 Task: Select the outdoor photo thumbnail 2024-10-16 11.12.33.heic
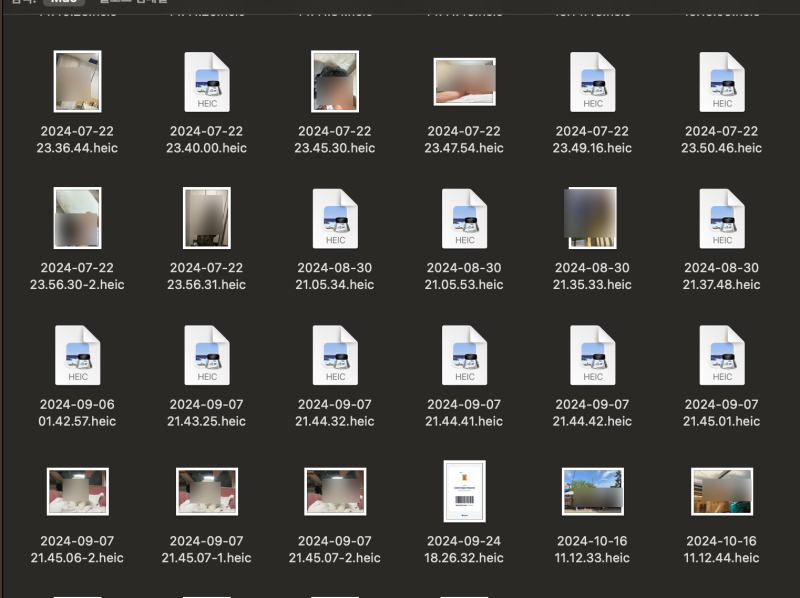pyautogui.click(x=592, y=491)
